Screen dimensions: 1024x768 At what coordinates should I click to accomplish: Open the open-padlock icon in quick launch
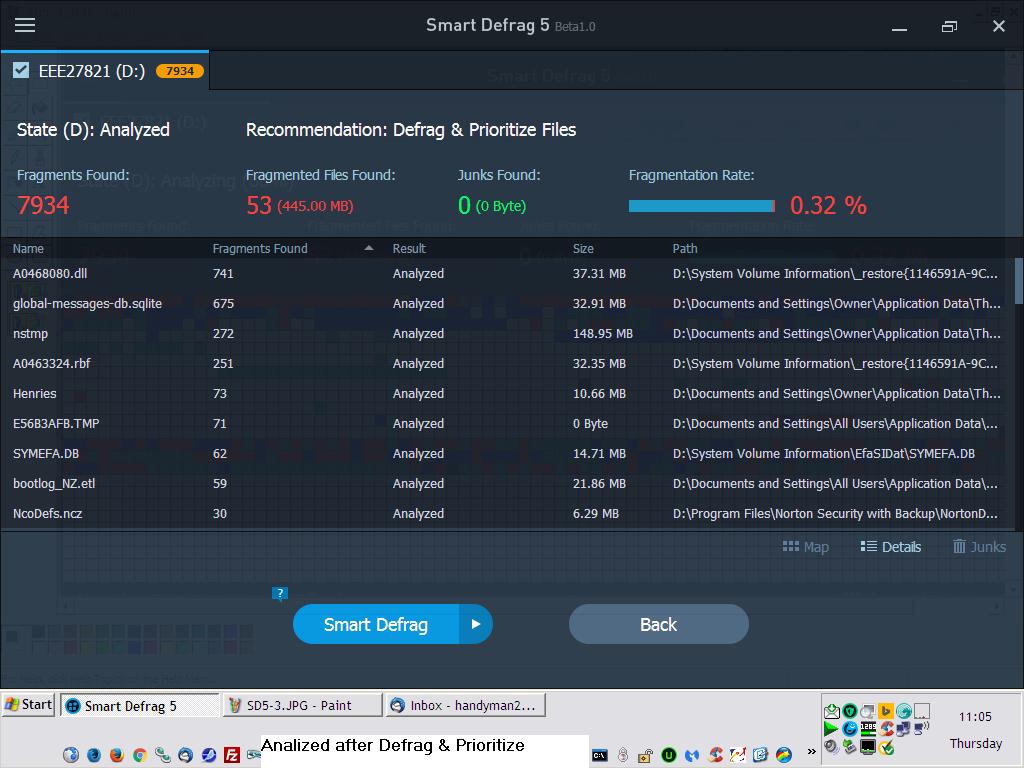pos(646,756)
